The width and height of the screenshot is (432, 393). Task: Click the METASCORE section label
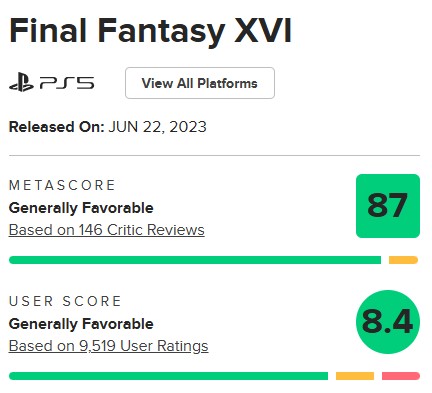tap(62, 185)
